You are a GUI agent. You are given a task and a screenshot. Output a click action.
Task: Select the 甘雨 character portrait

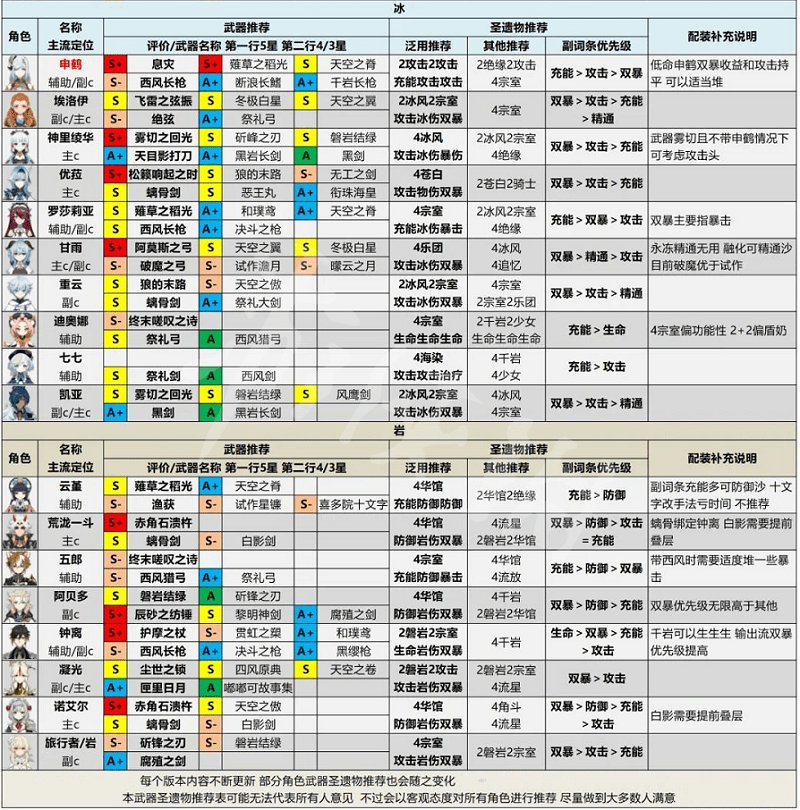coord(20,257)
